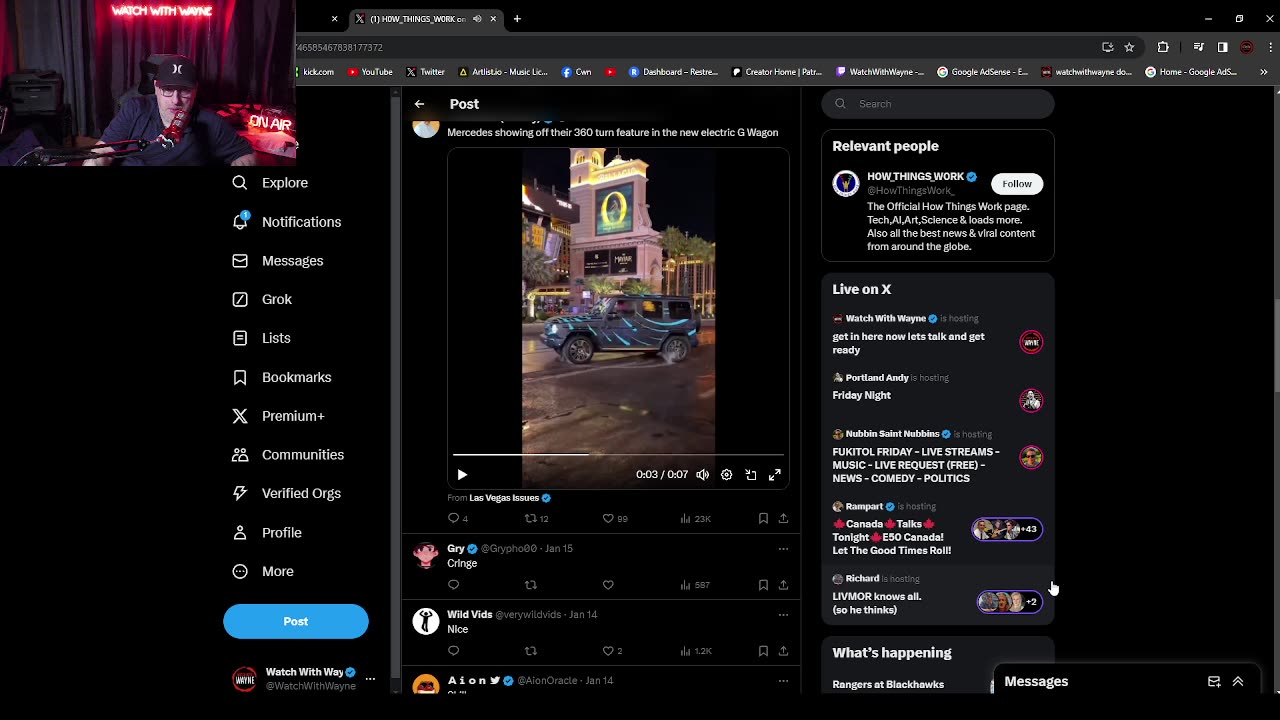Bookmark this page with star icon
Screen dimensions: 1280x720
(1129, 47)
